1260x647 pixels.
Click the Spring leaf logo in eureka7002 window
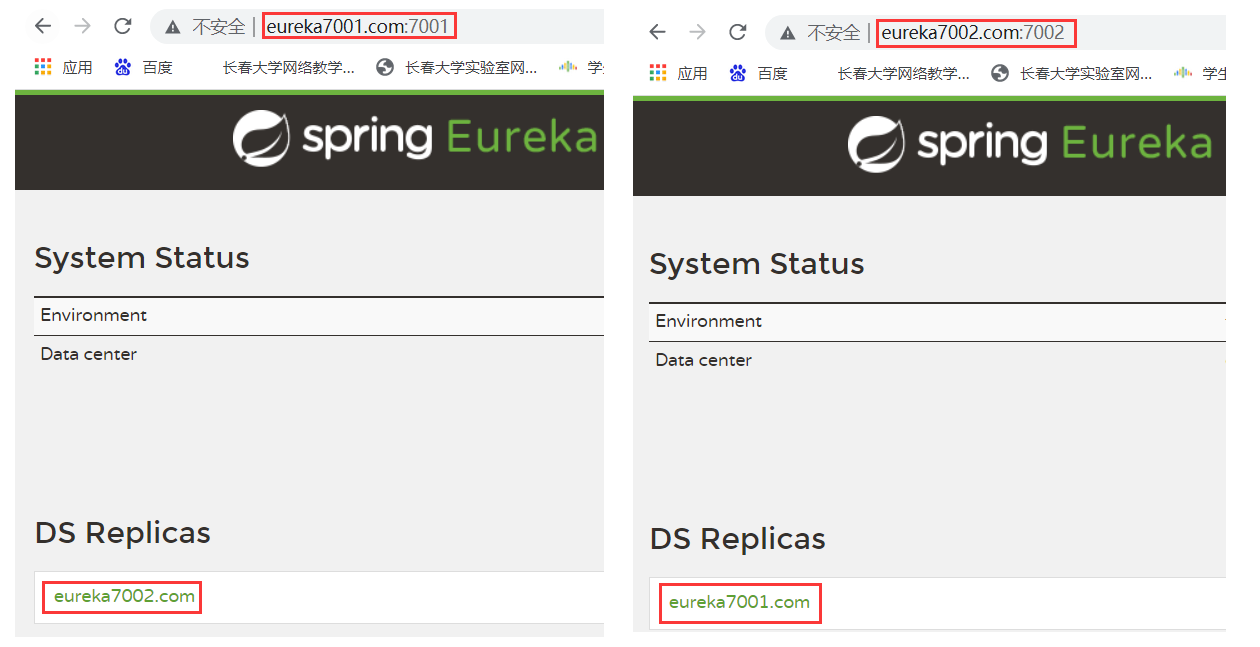pos(876,144)
